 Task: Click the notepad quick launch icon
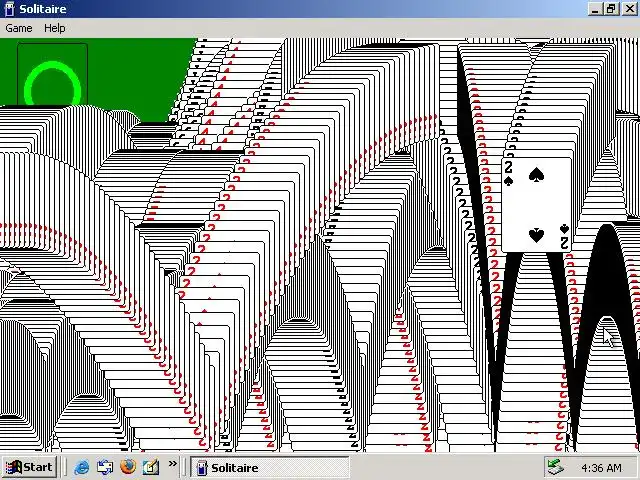(x=151, y=467)
